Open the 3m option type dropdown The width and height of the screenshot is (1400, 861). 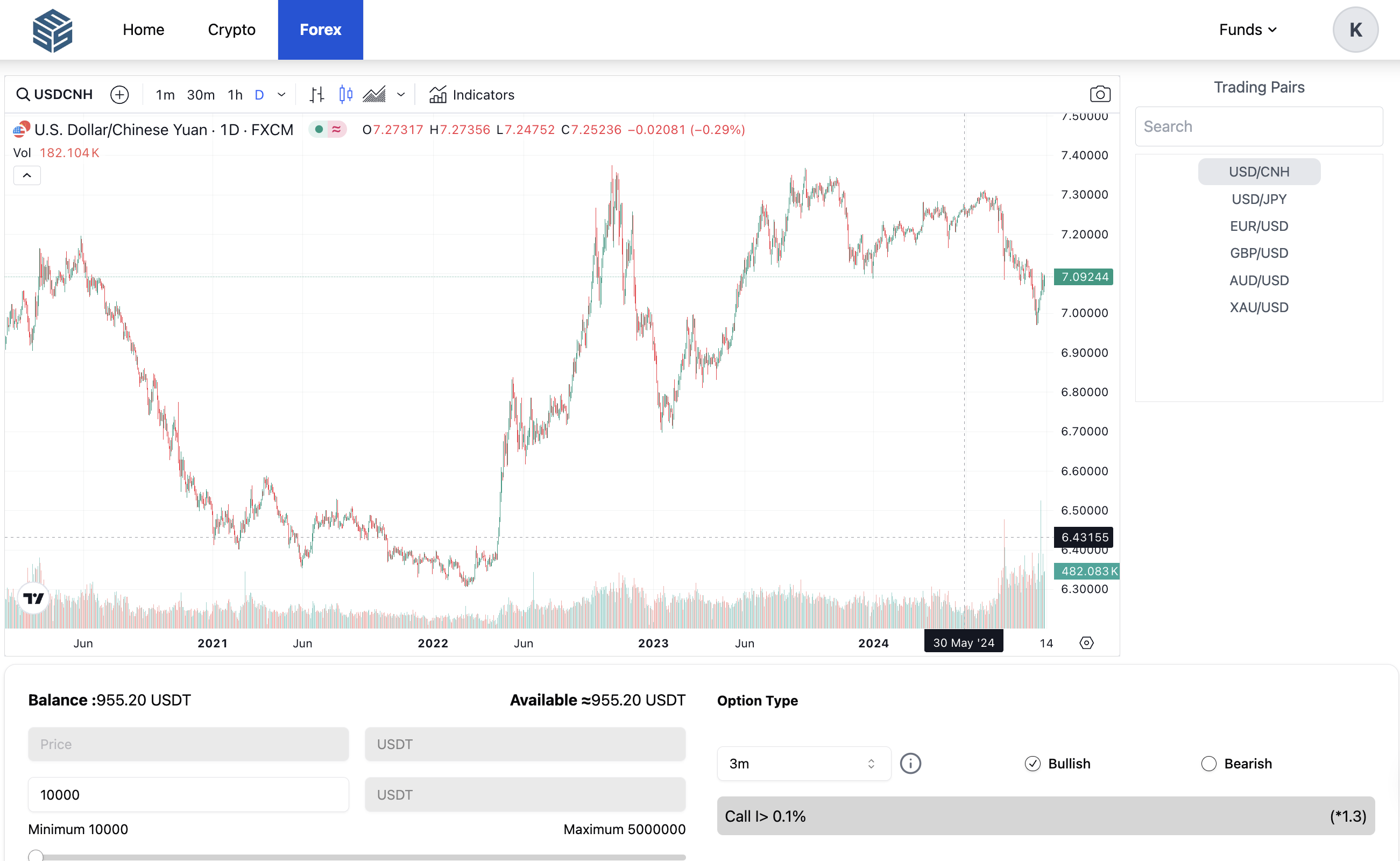803,764
